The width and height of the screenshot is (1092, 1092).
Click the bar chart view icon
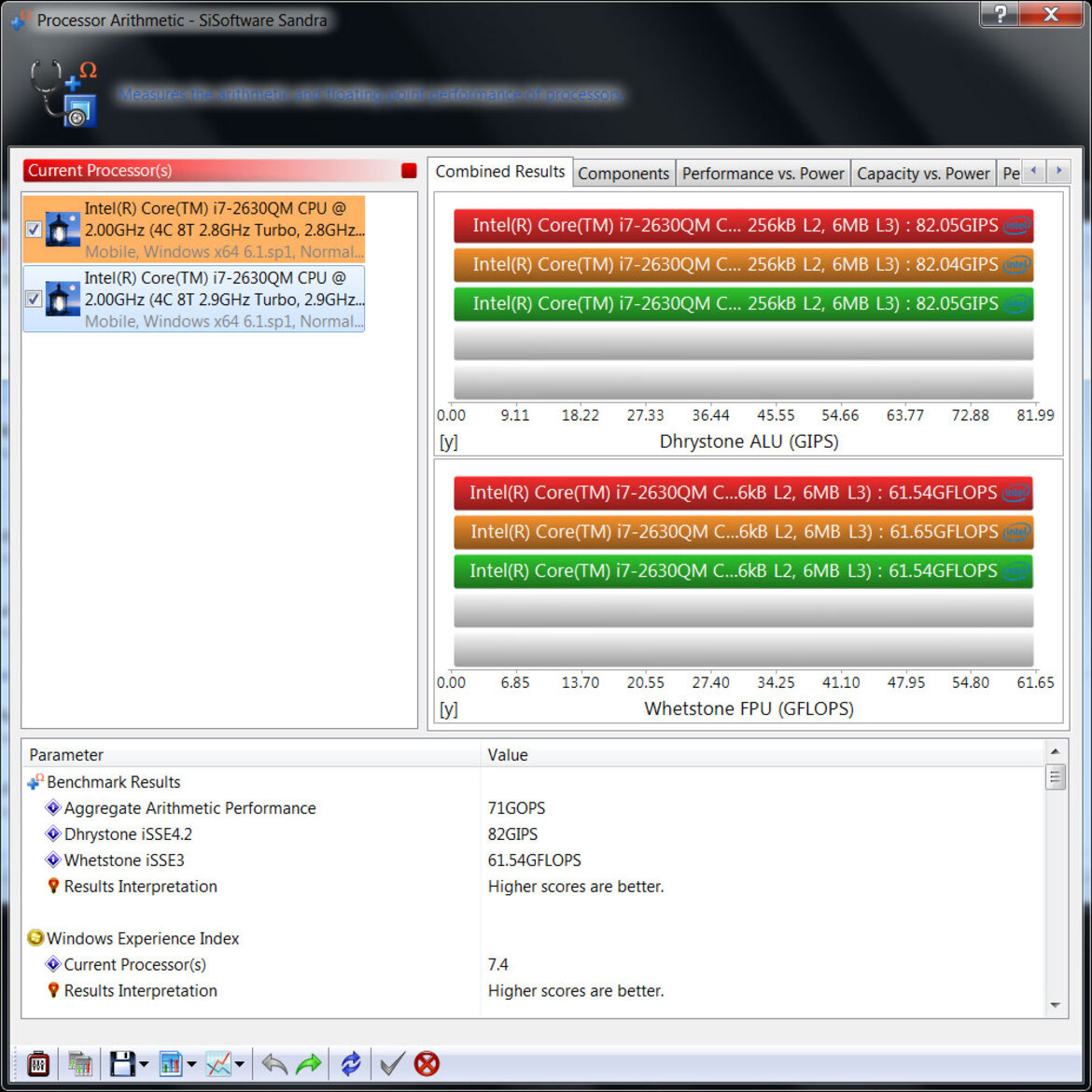coord(171,1063)
